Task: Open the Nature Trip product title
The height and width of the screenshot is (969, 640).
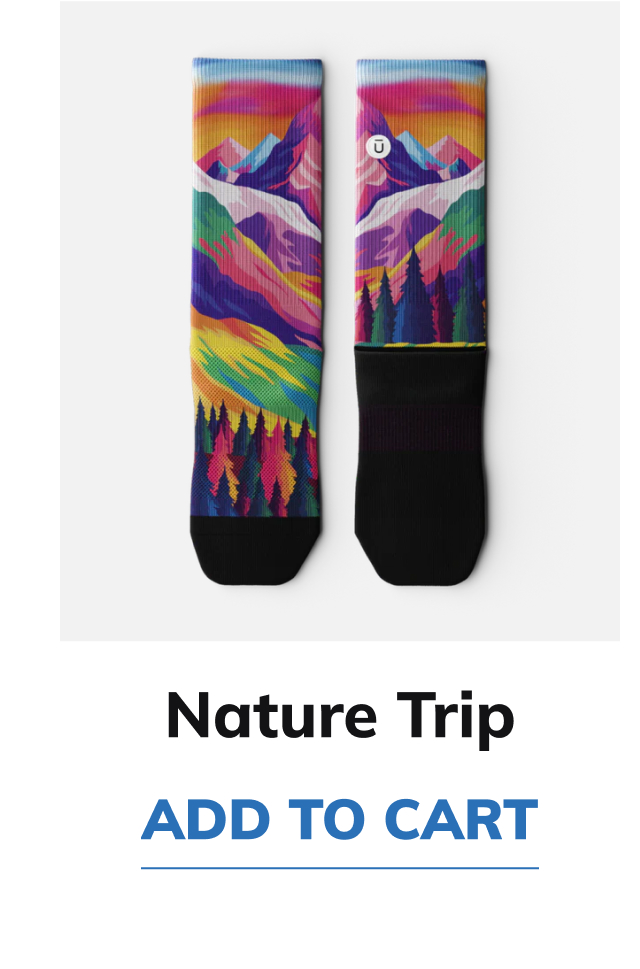Action: [x=340, y=717]
